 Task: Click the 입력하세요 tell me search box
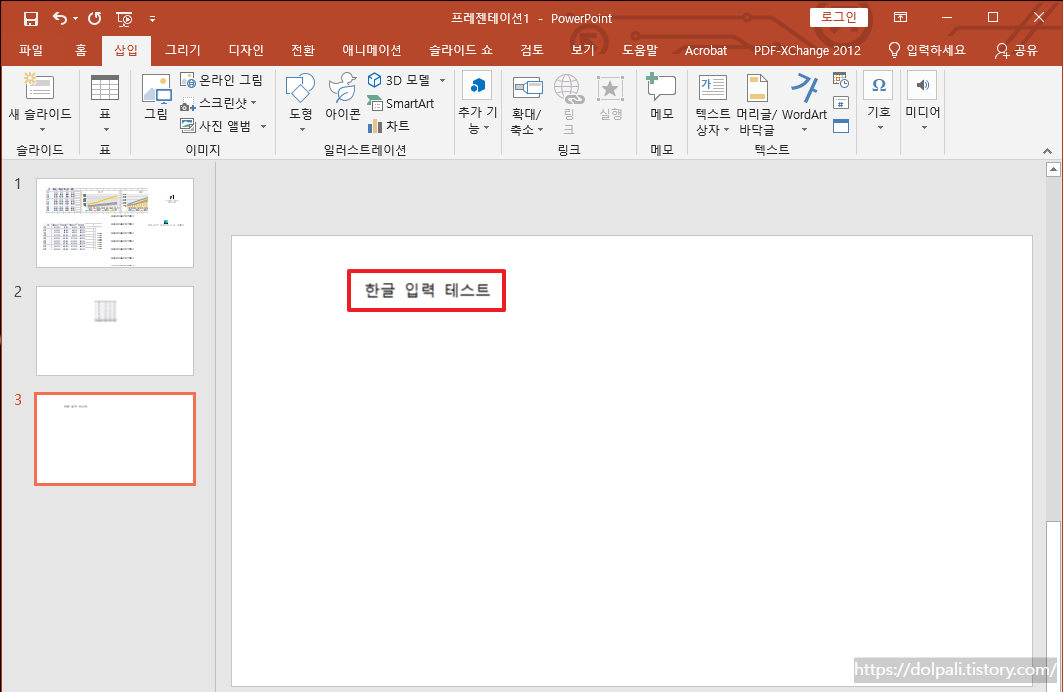click(927, 50)
